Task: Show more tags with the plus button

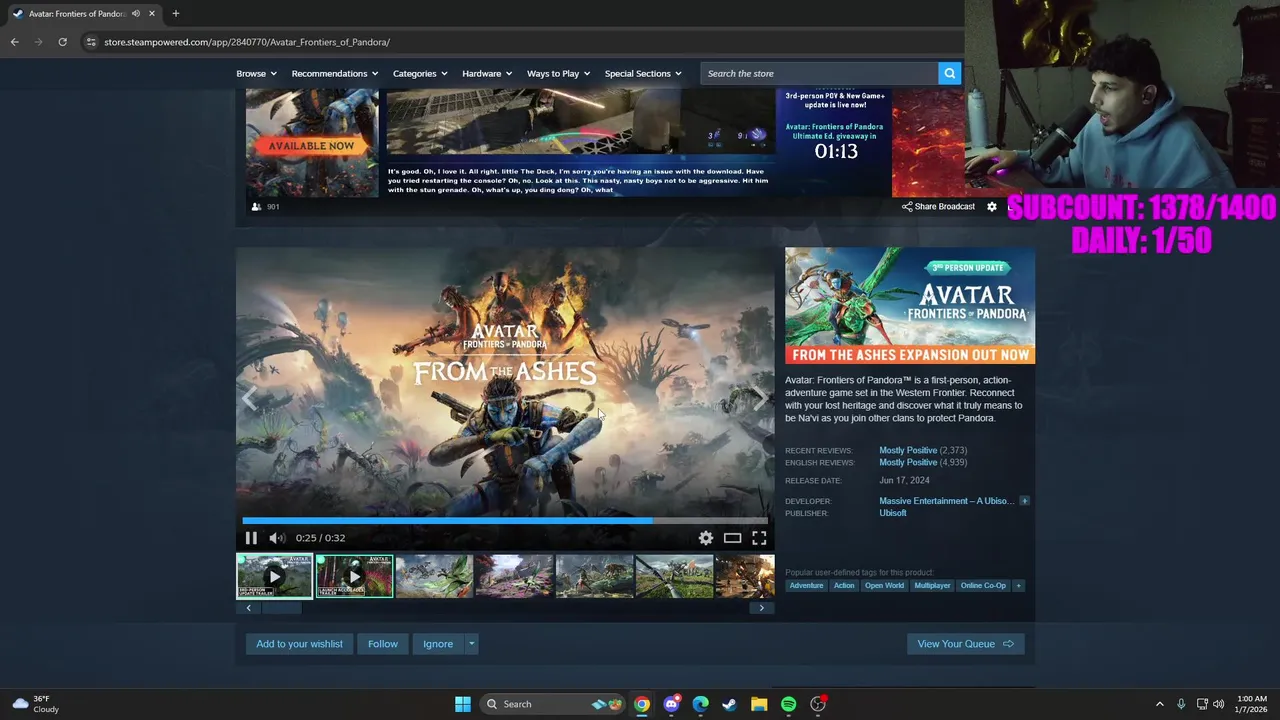Action: pyautogui.click(x=1019, y=586)
